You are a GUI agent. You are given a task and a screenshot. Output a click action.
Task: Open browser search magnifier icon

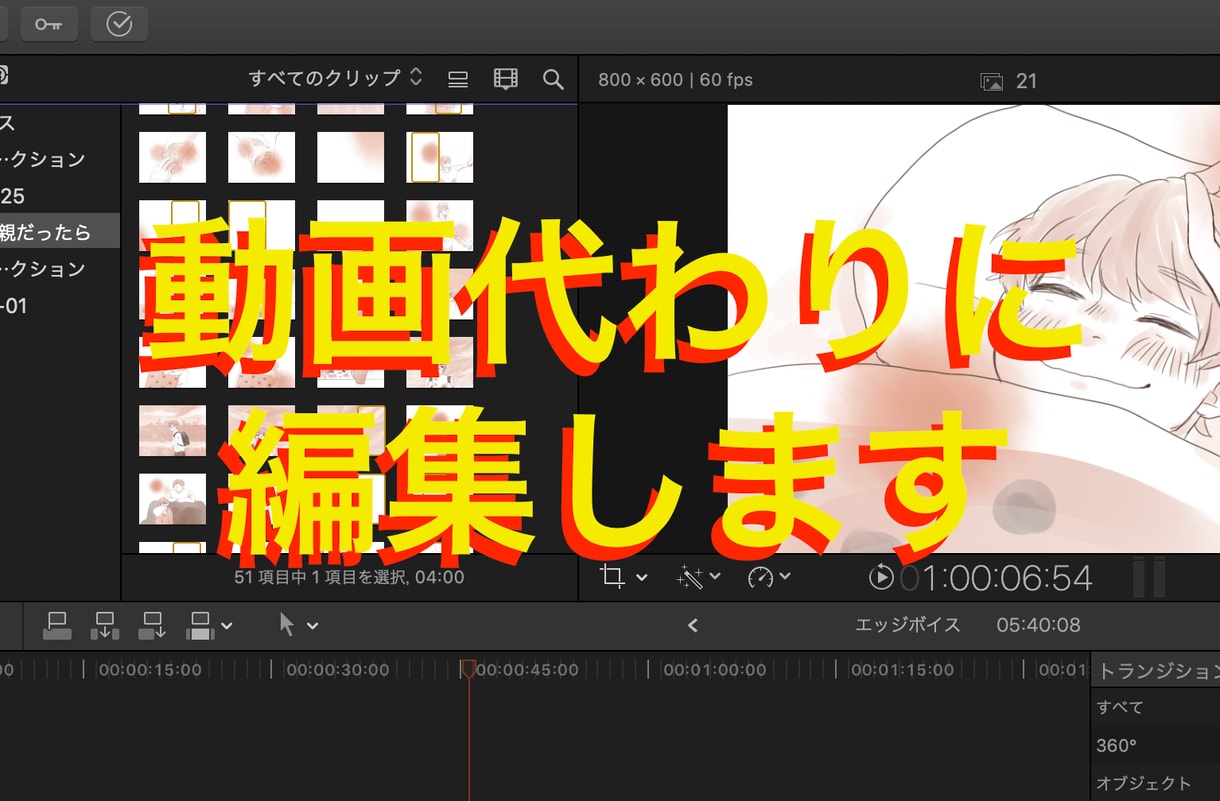tap(553, 79)
